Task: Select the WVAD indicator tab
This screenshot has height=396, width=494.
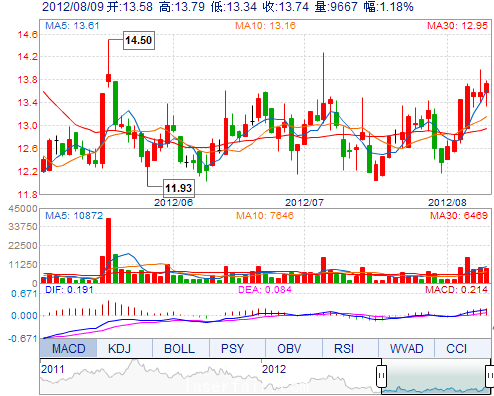Action: tap(406, 348)
